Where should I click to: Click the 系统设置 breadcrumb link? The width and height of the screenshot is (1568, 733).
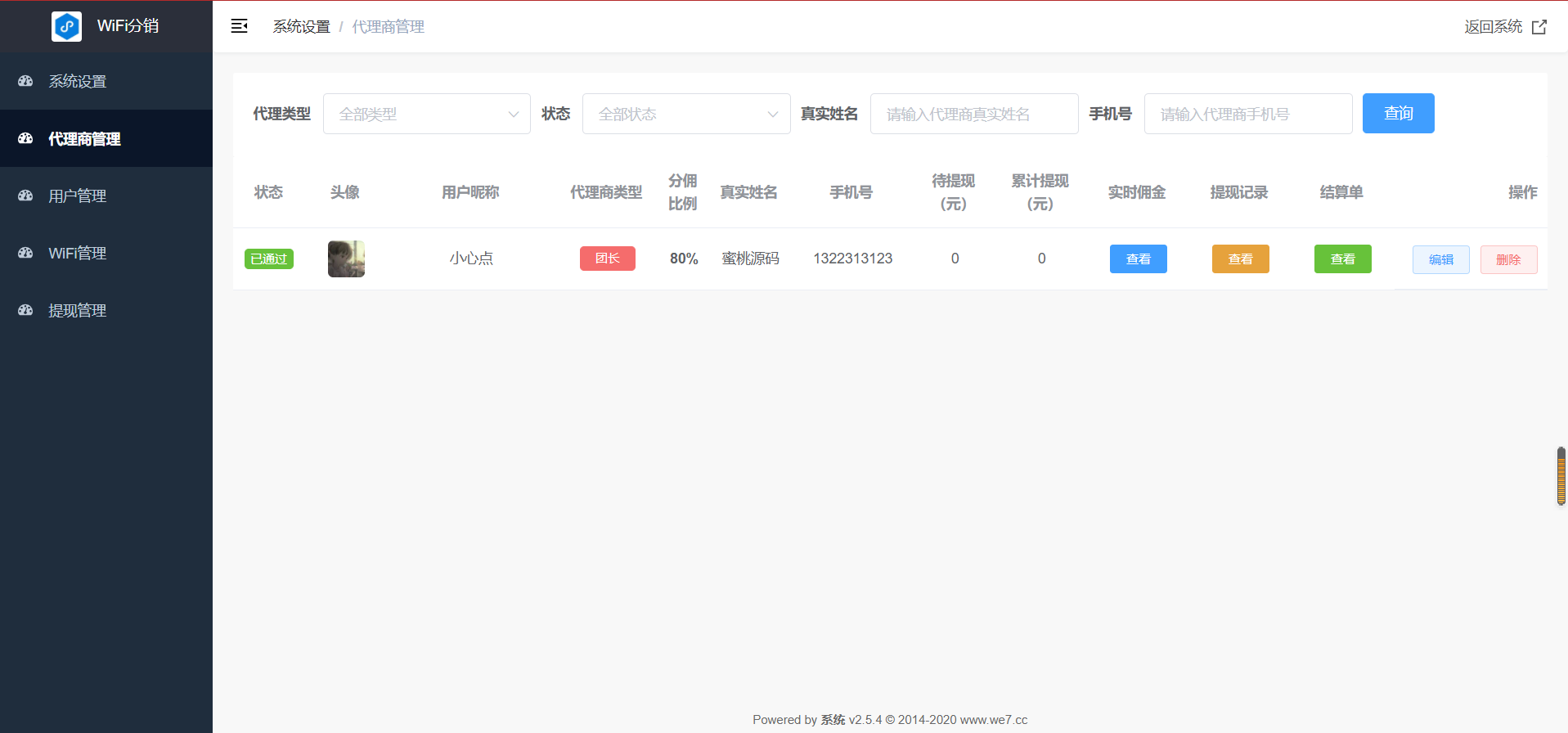point(301,27)
